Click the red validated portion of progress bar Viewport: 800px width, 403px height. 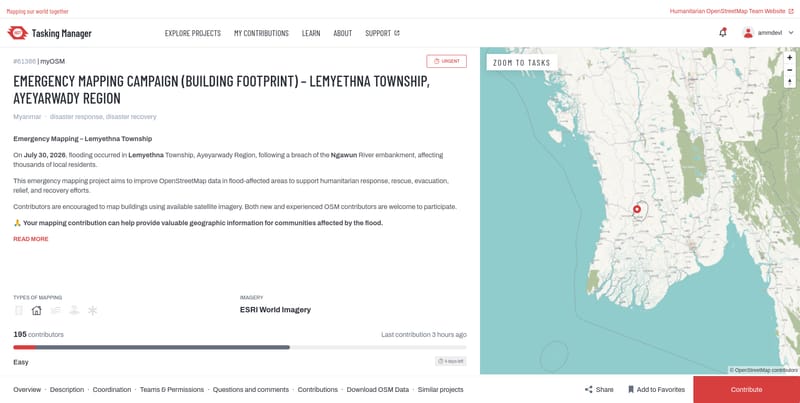[x=24, y=347]
